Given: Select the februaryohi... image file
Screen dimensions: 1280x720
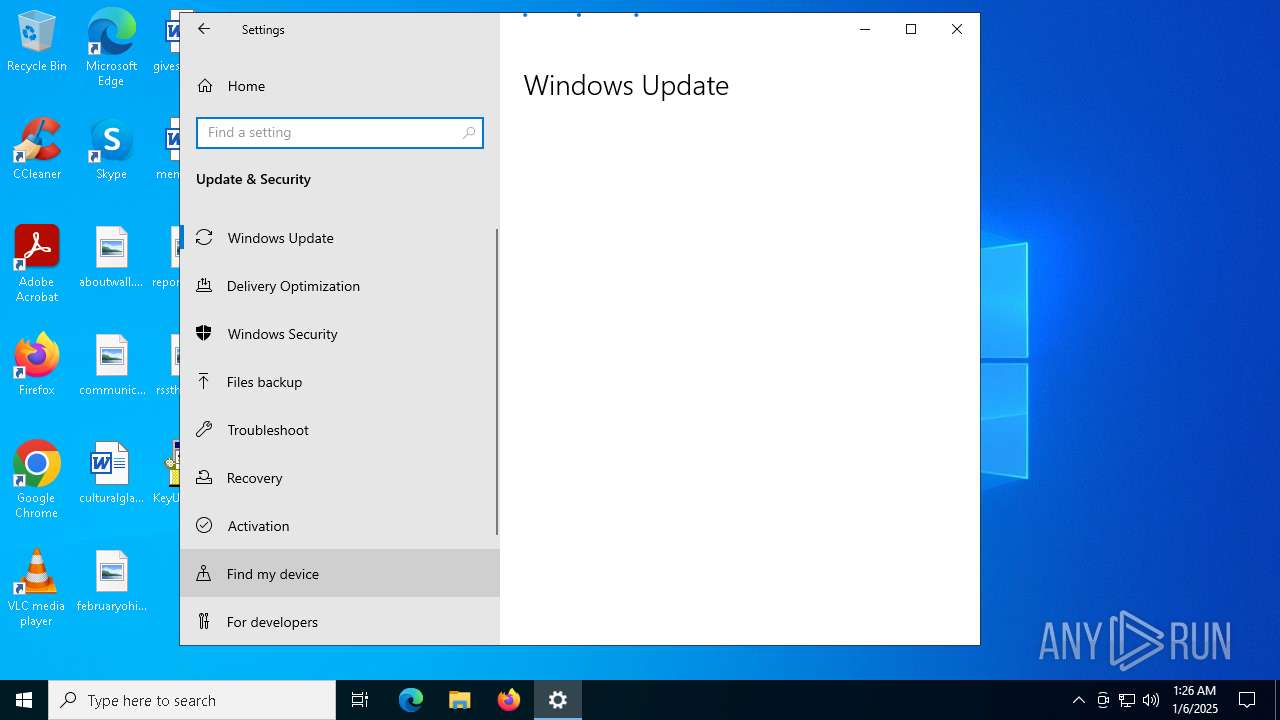Looking at the screenshot, I should coord(111,582).
